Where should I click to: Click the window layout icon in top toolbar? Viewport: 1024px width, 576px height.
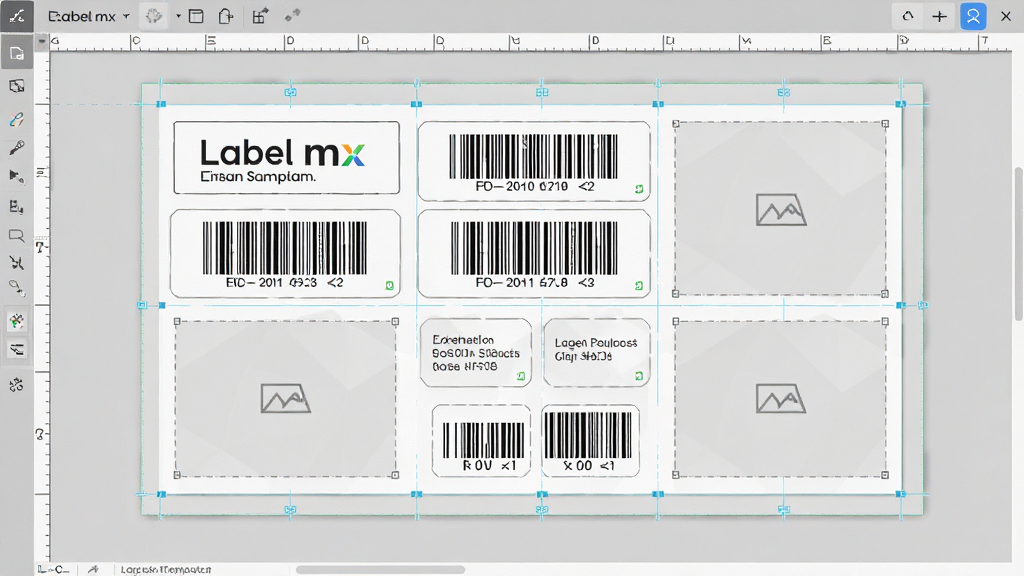pyautogui.click(x=196, y=16)
